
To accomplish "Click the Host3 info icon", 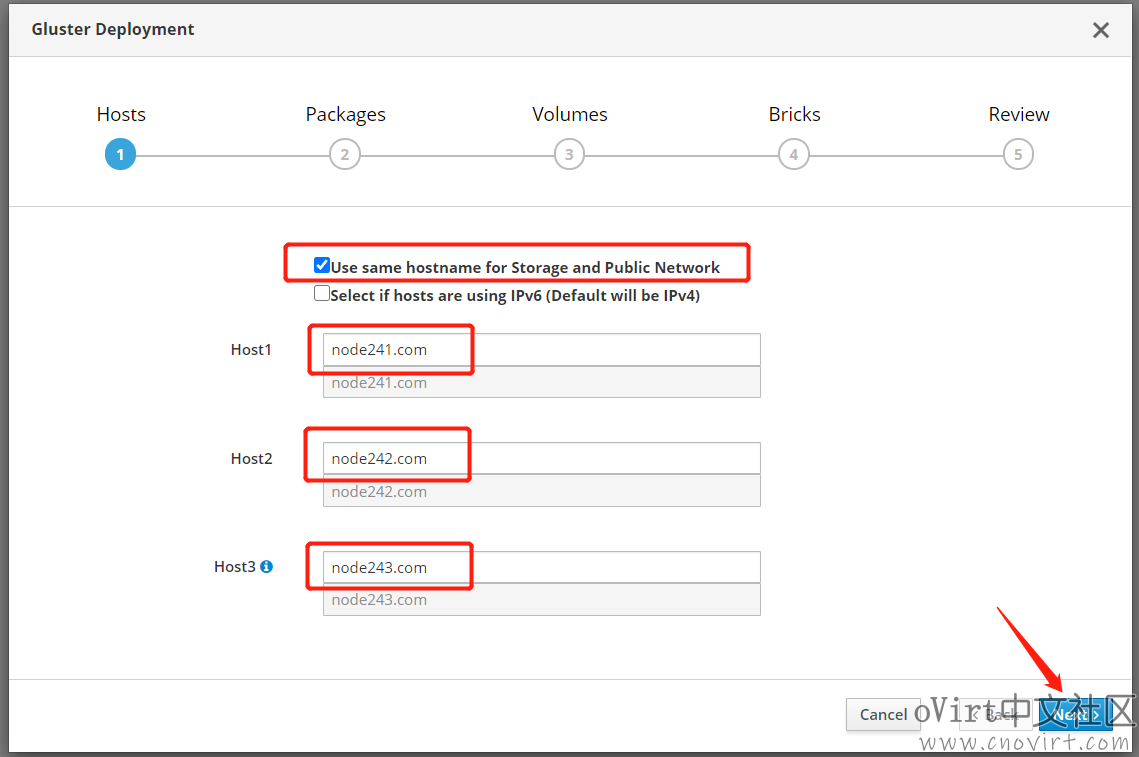I will [267, 567].
